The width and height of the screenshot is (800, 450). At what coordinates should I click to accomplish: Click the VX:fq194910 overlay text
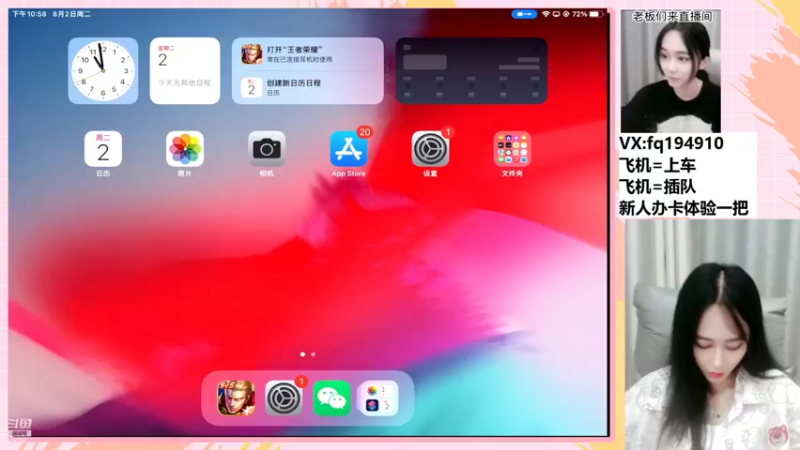tap(671, 143)
